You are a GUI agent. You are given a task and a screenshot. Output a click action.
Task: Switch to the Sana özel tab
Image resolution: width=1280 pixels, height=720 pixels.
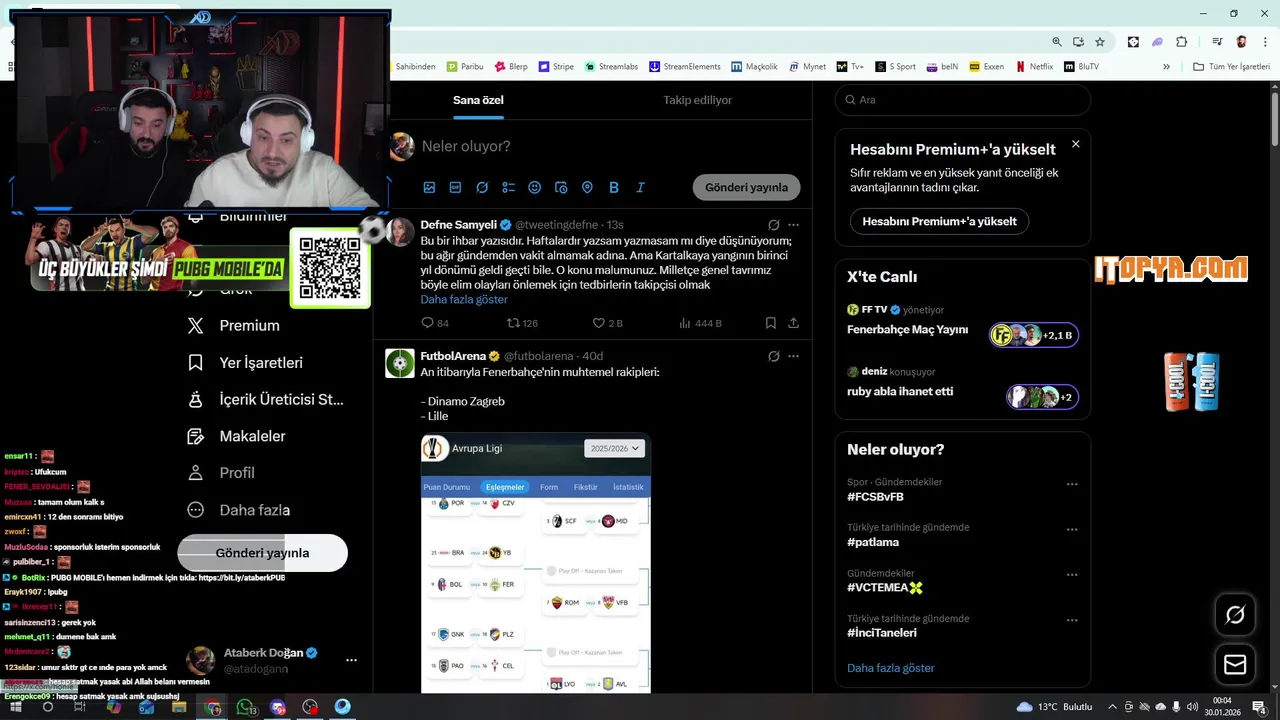[478, 100]
